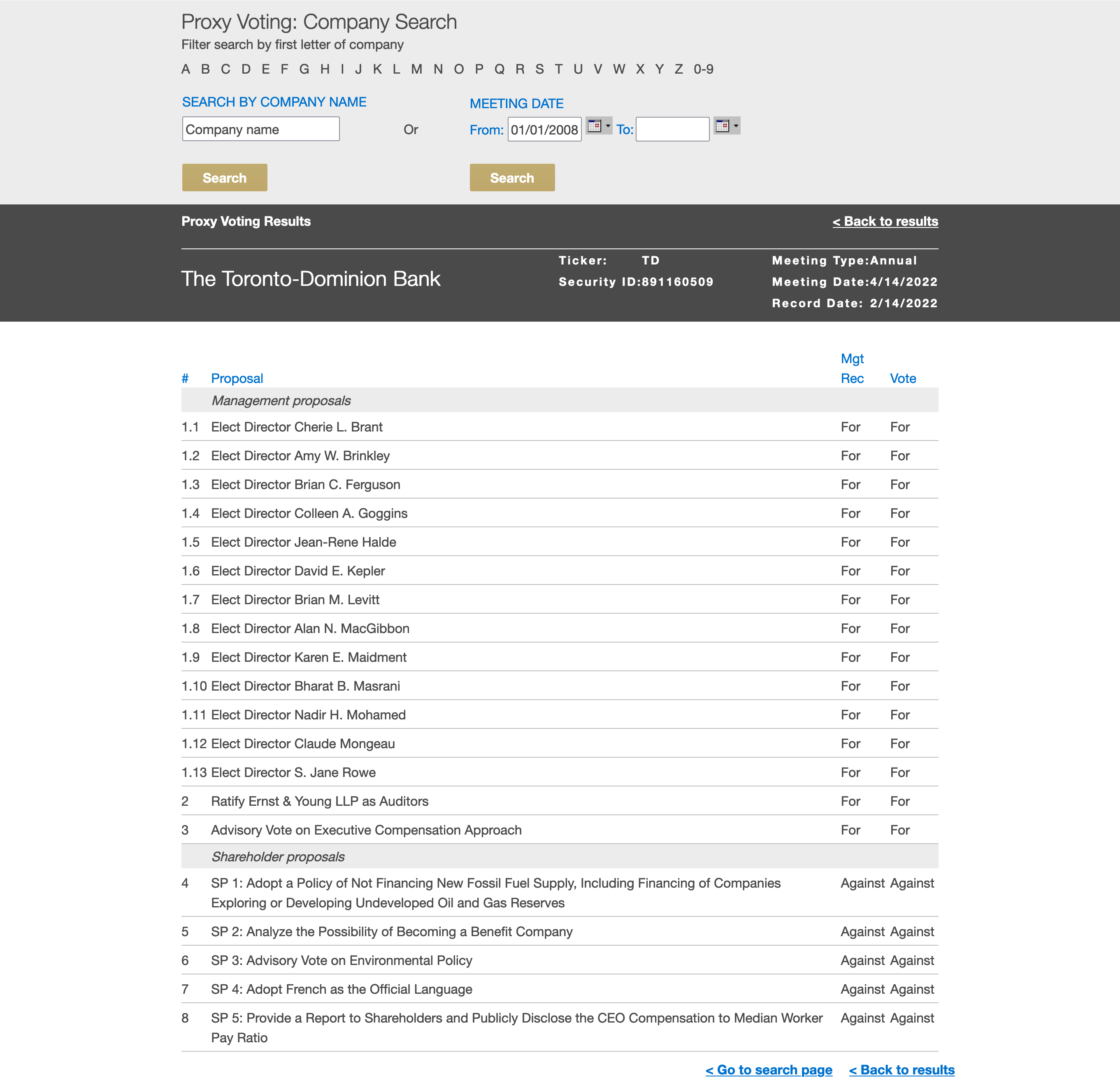Filter companies by letter T
This screenshot has width=1120, height=1090.
[x=558, y=69]
